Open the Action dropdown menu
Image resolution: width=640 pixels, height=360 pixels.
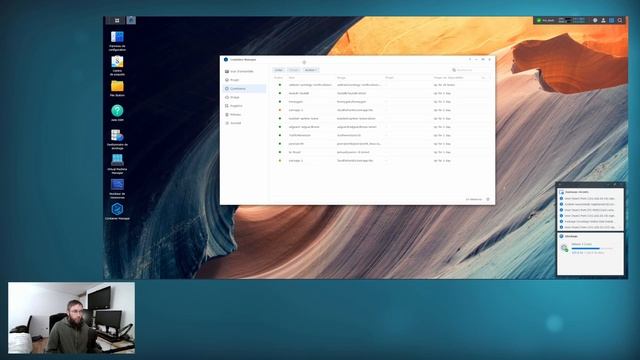(x=311, y=70)
